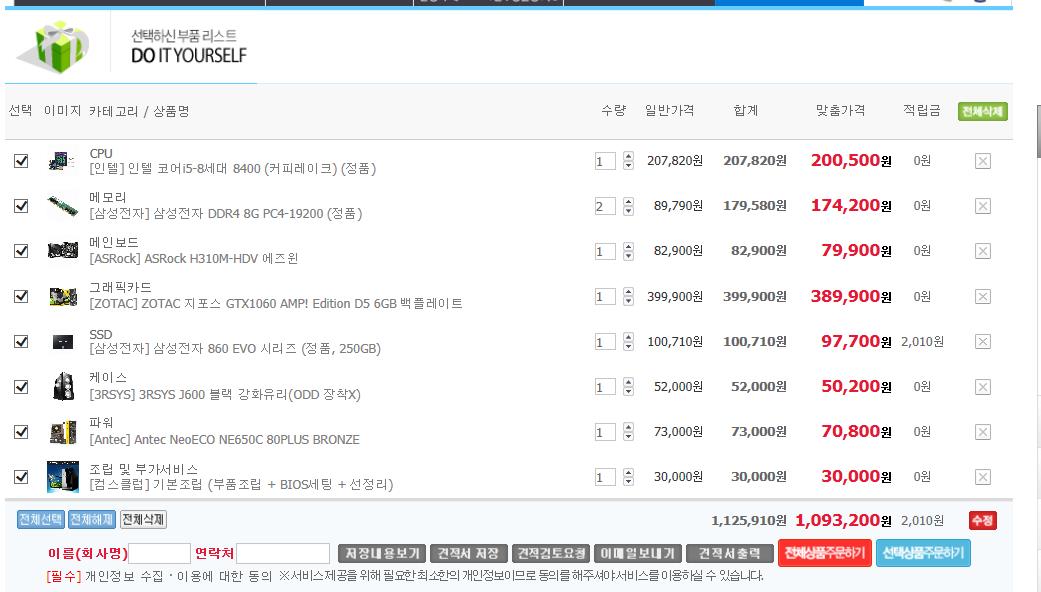Image resolution: width=1041 pixels, height=592 pixels.
Task: Open the Antec NeoECO power supply image
Action: [x=62, y=432]
